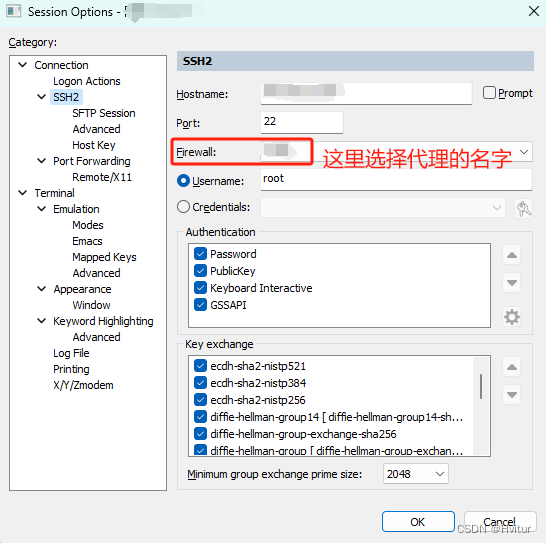Screen dimensions: 546x543
Task: Move authentication method up with arrow
Action: 512,255
